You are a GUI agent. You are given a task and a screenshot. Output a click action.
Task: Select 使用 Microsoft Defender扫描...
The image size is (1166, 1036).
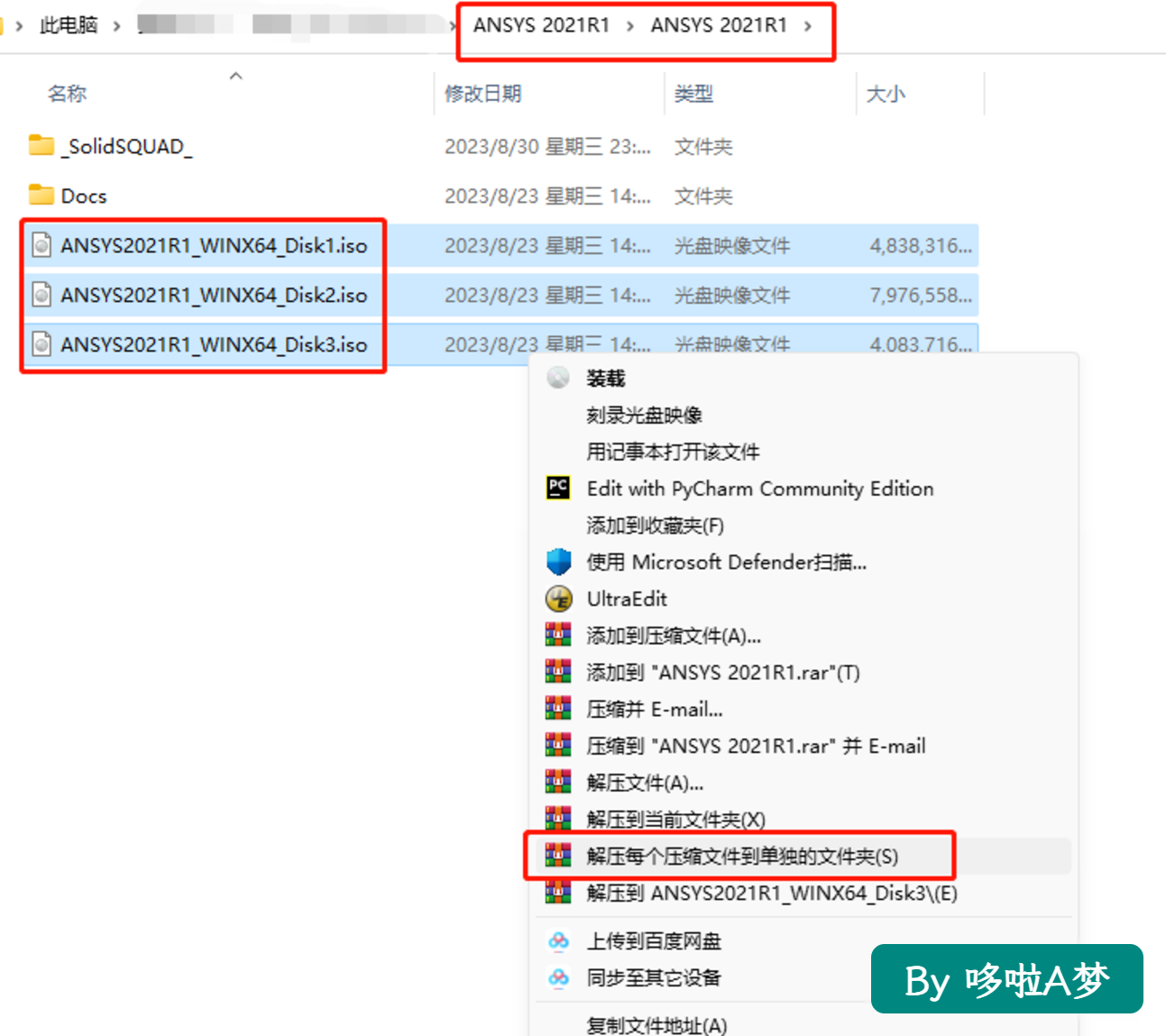point(726,563)
